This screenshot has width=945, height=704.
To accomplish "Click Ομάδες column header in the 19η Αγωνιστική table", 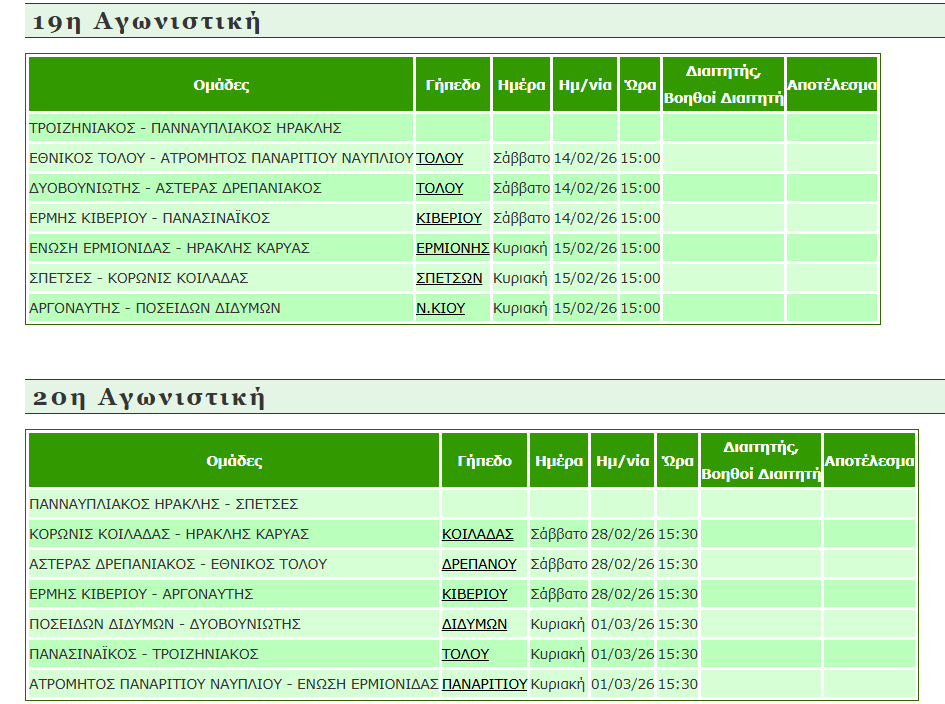I will (x=221, y=85).
